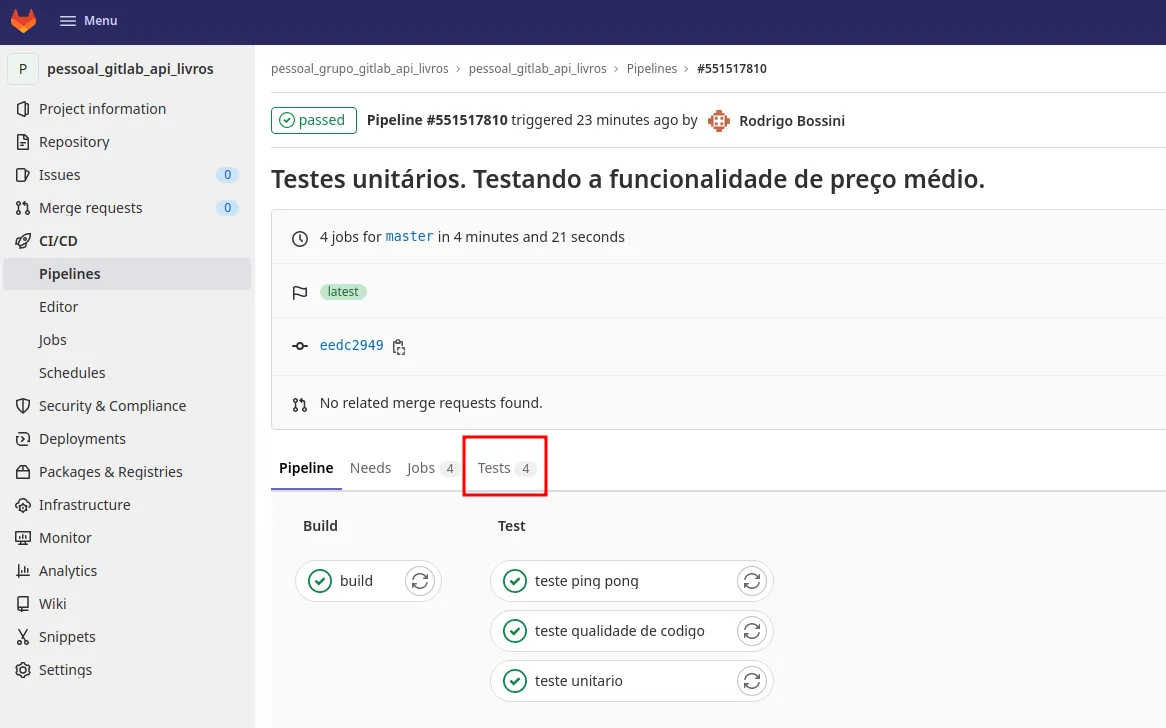Retry the teste unitario job
This screenshot has height=728, width=1166.
pos(752,680)
